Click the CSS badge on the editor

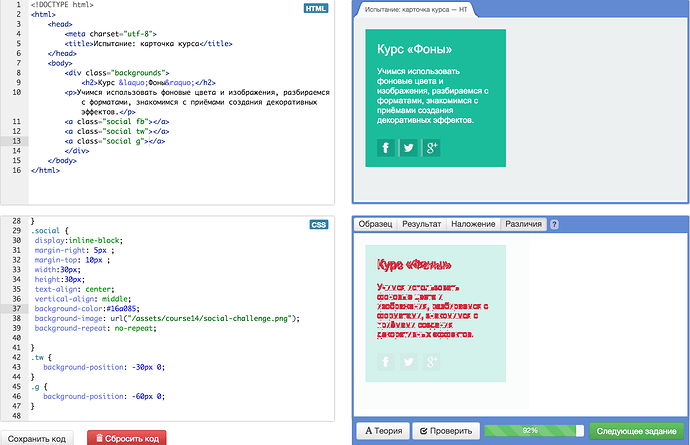(x=319, y=224)
